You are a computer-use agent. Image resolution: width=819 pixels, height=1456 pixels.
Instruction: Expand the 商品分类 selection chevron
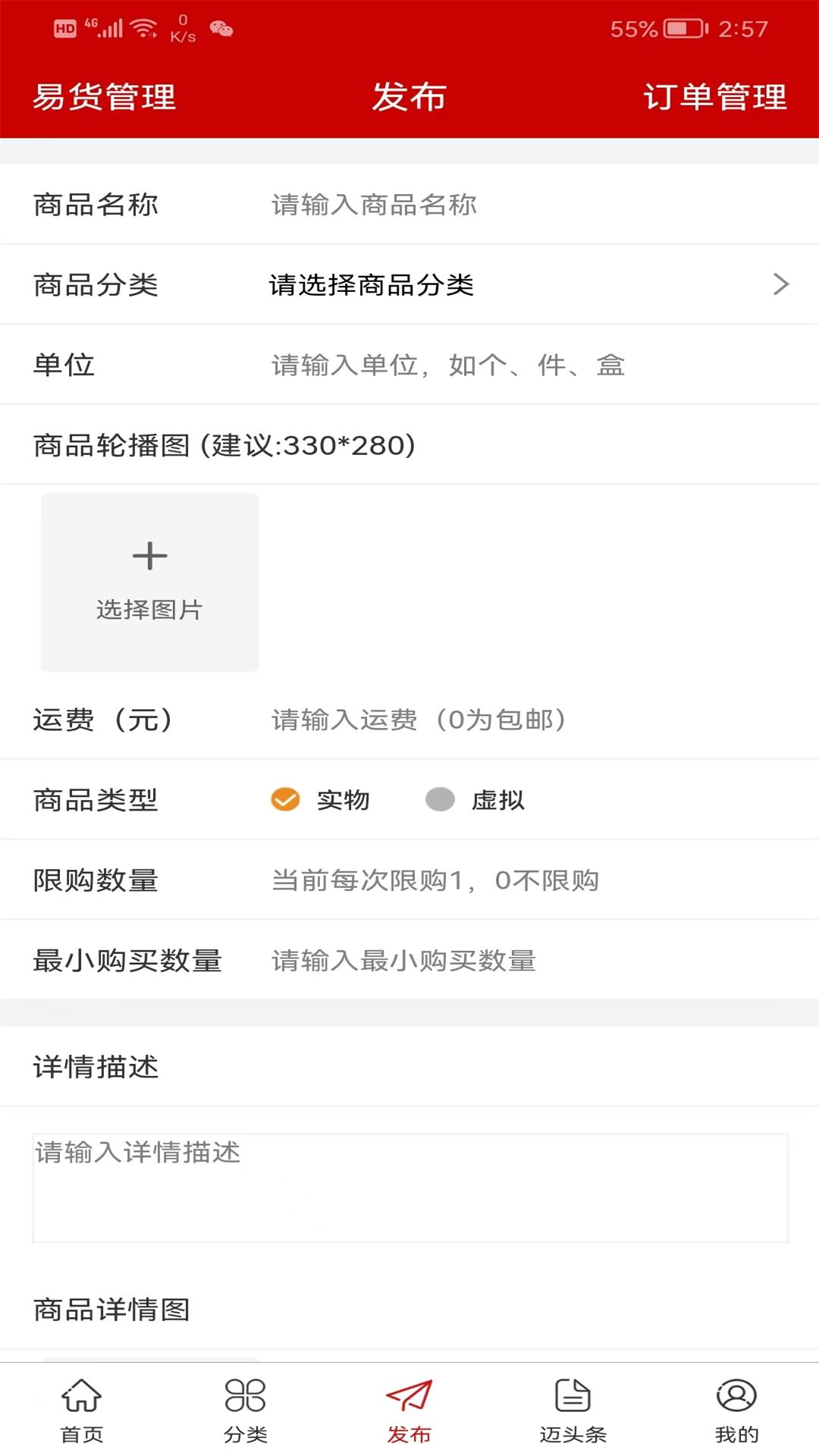782,284
